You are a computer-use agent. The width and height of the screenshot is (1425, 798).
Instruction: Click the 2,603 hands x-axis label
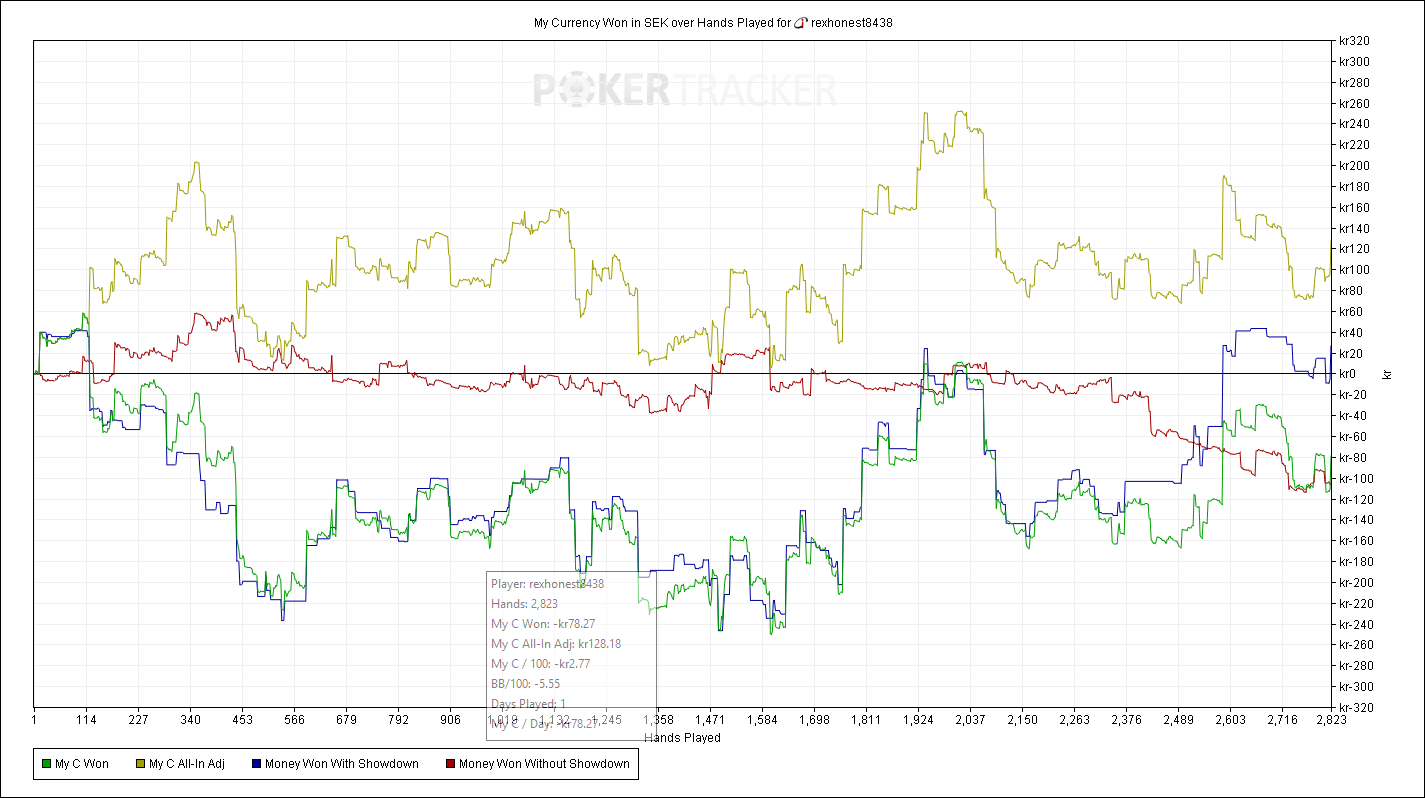pyautogui.click(x=1231, y=719)
